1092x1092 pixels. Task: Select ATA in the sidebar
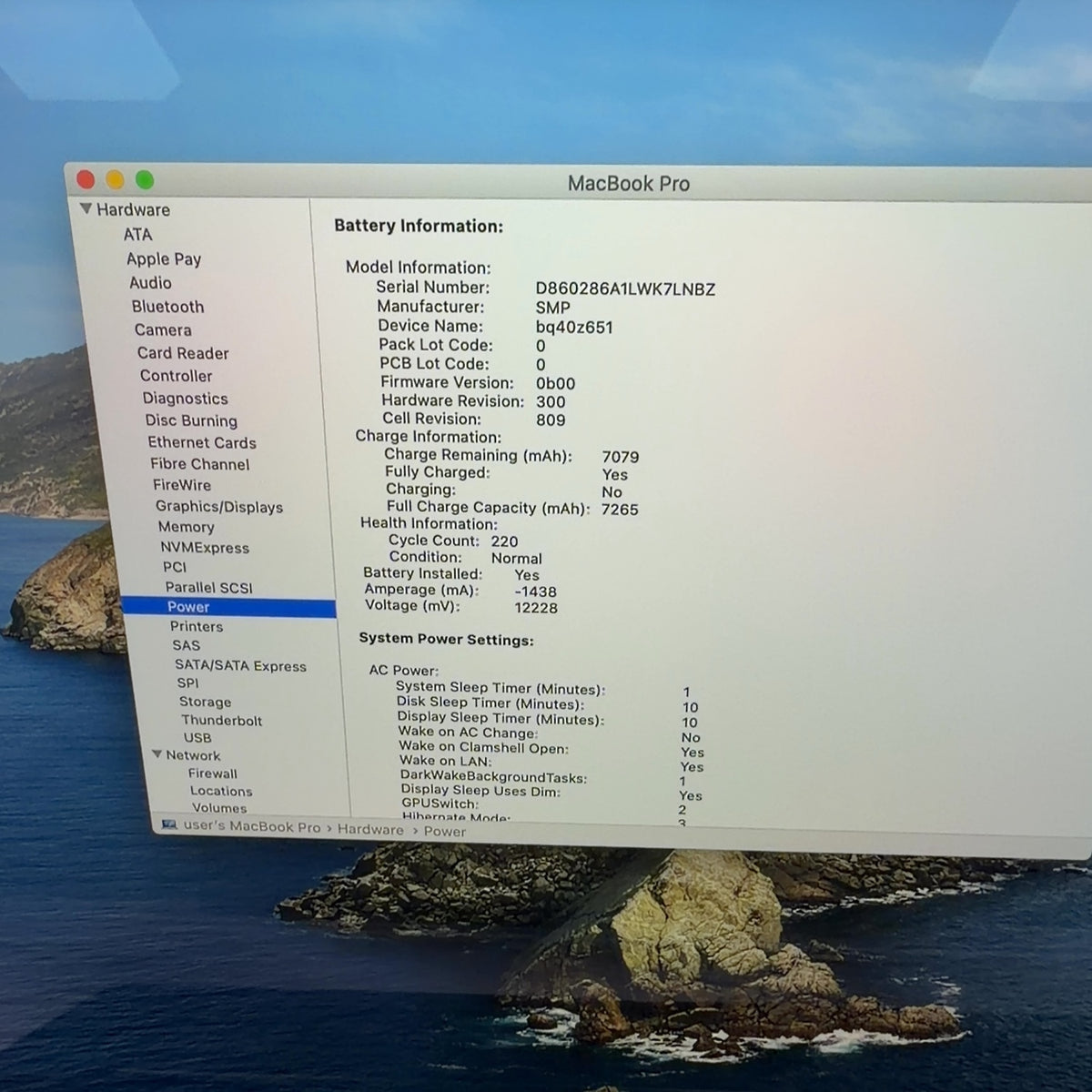(x=137, y=235)
